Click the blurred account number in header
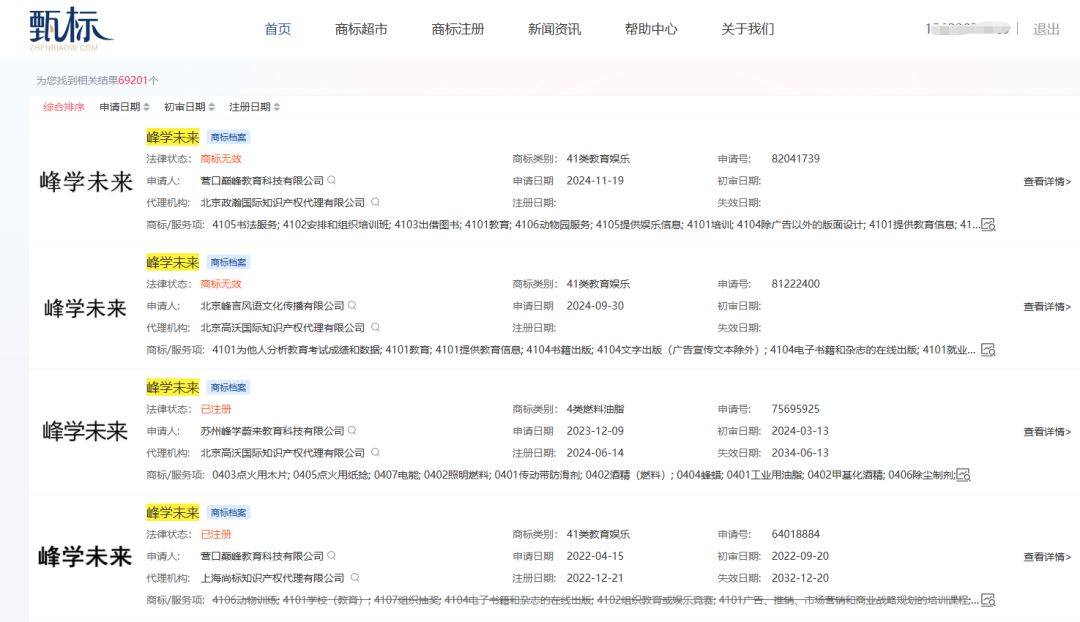 968,29
